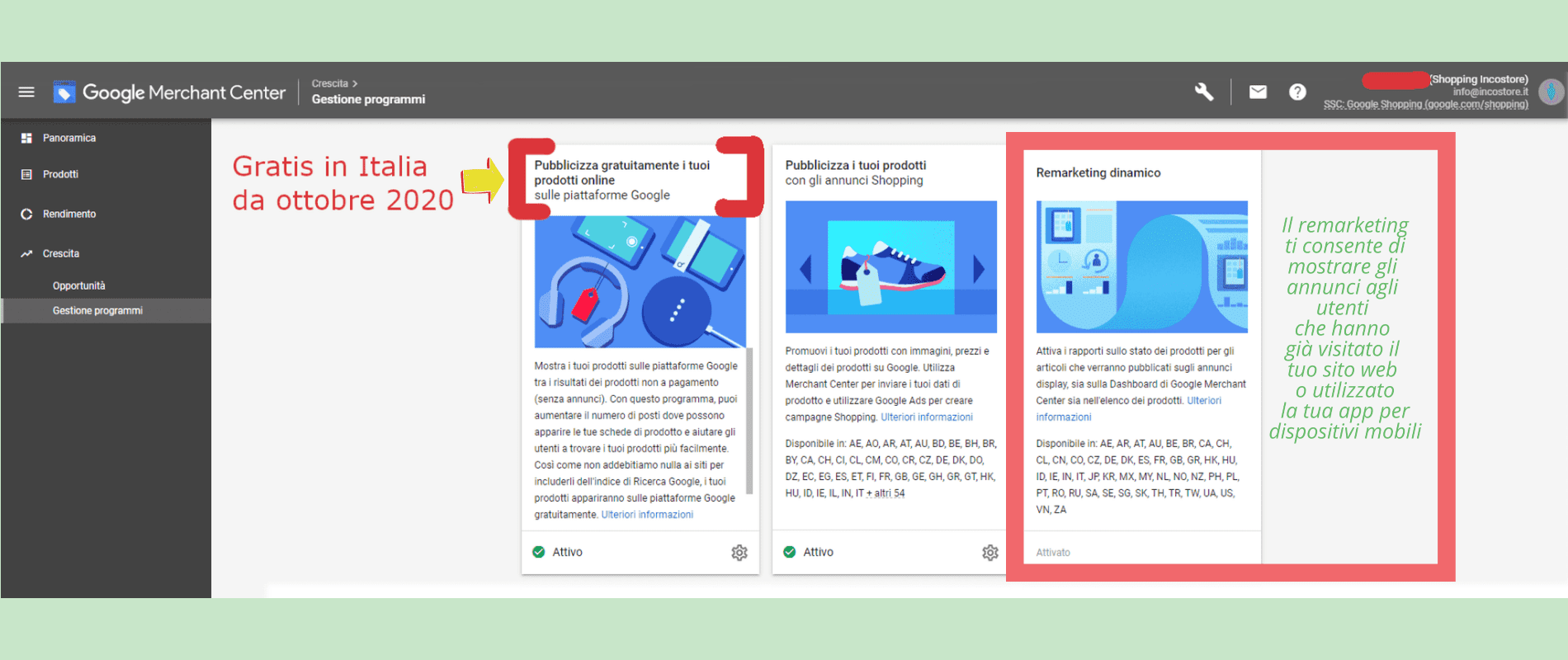
Task: Click the Prodotti sidebar icon
Action: click(26, 174)
